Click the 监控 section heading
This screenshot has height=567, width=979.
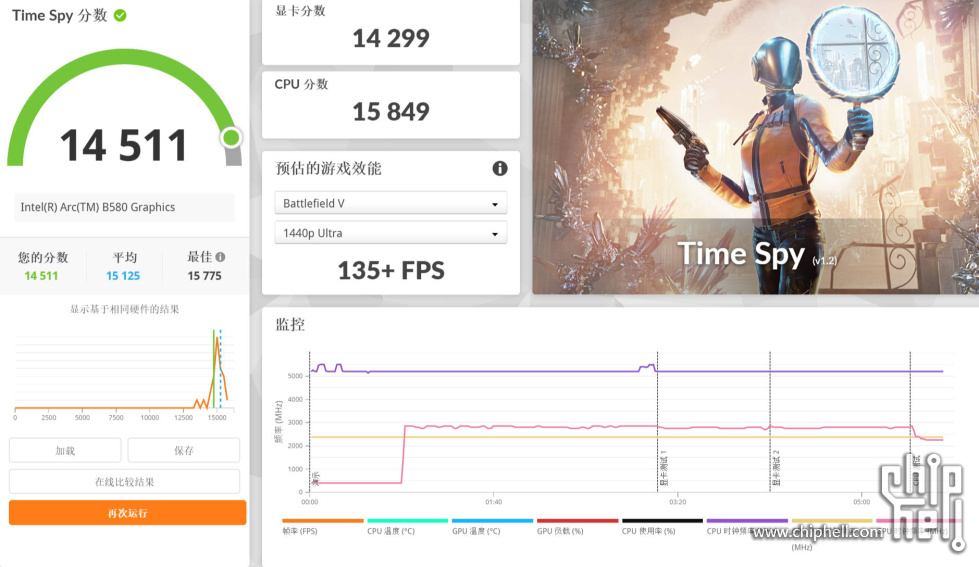click(x=290, y=324)
